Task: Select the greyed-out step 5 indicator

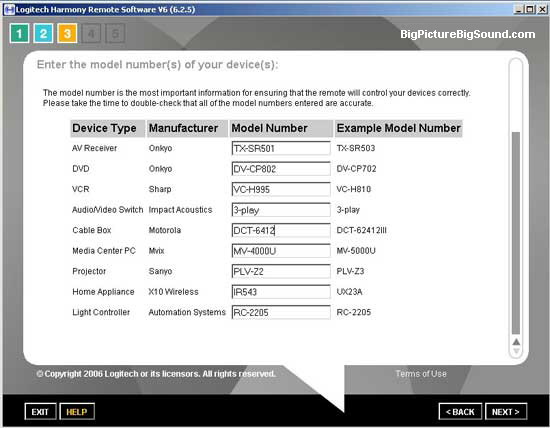Action: (x=115, y=34)
